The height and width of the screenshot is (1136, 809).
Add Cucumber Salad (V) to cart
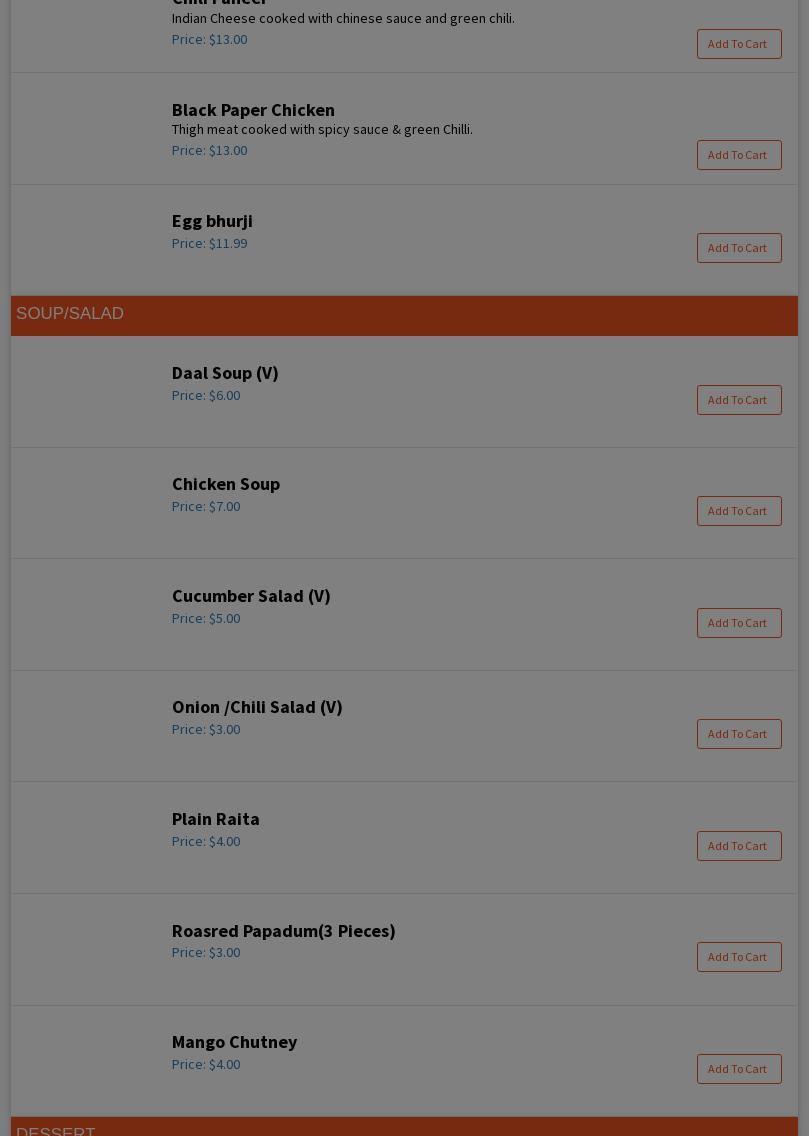[x=738, y=623]
